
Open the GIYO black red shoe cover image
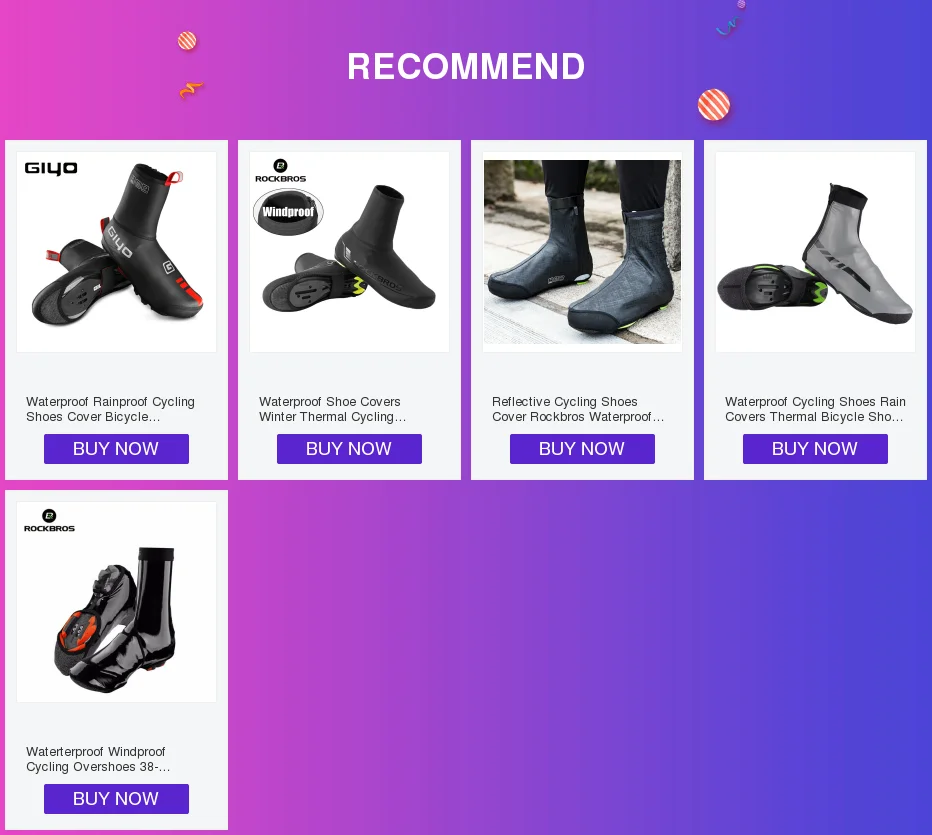[x=116, y=252]
